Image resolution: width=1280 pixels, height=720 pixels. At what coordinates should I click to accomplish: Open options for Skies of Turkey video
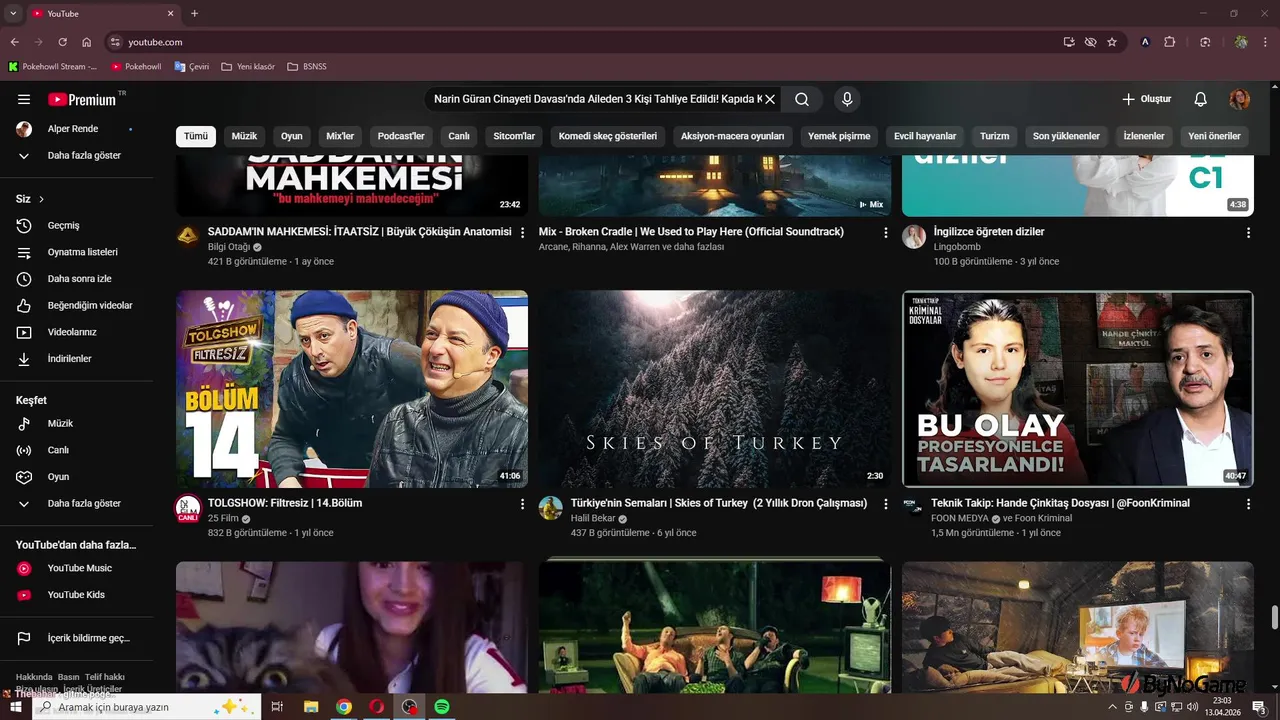coord(885,504)
